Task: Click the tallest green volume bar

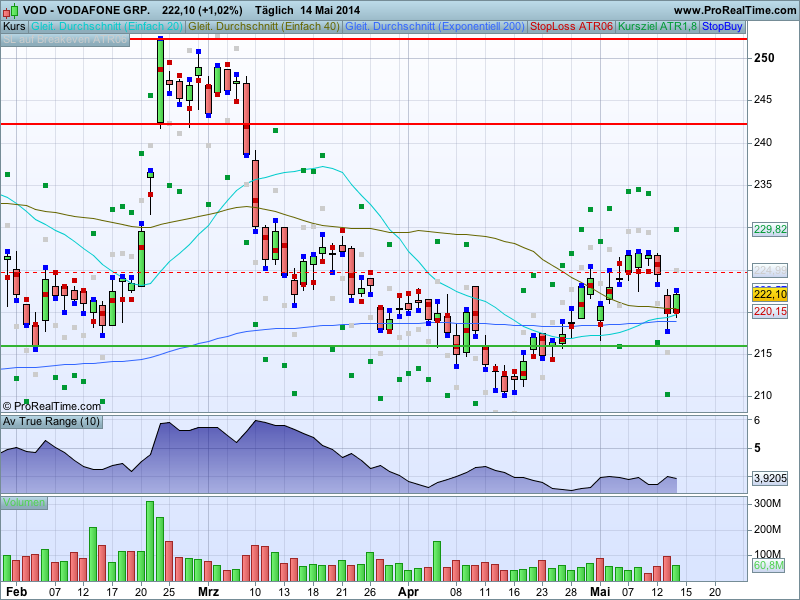Action: coord(150,541)
